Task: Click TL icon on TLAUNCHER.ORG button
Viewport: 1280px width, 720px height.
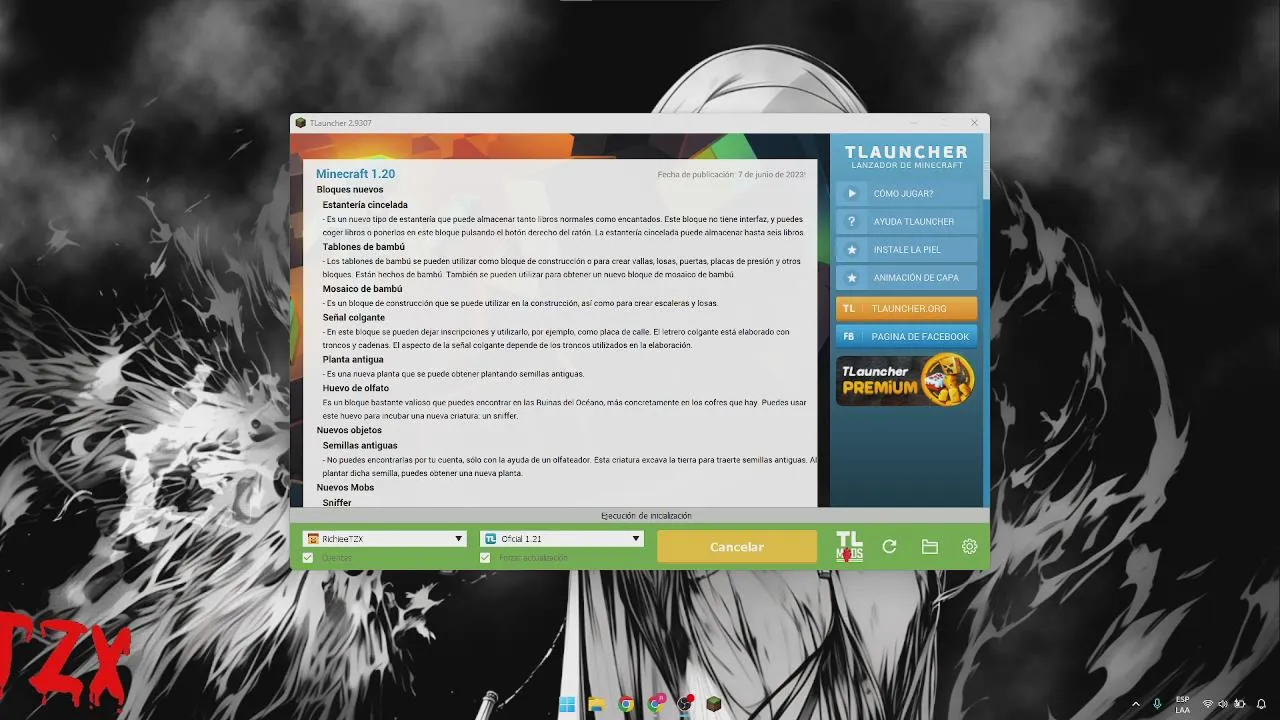Action: point(849,309)
